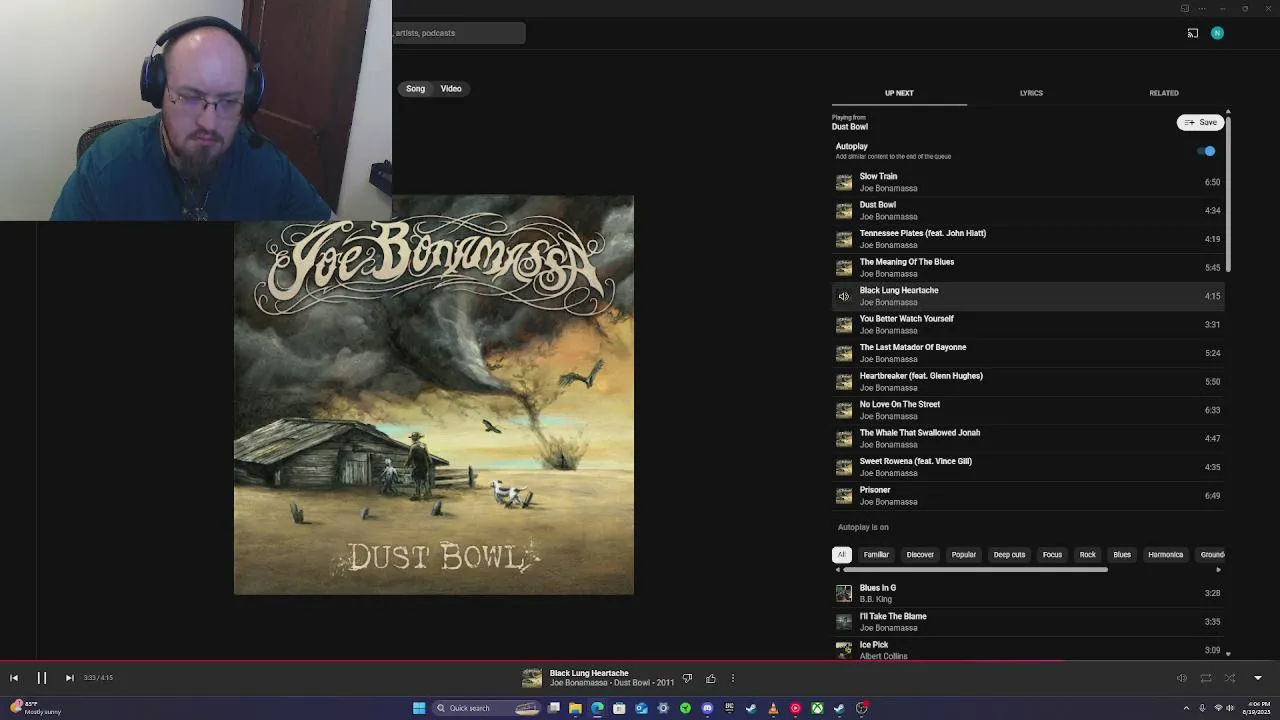Play The Last Matador Of Bayonne
Image resolution: width=1280 pixels, height=720 pixels.
click(1028, 353)
